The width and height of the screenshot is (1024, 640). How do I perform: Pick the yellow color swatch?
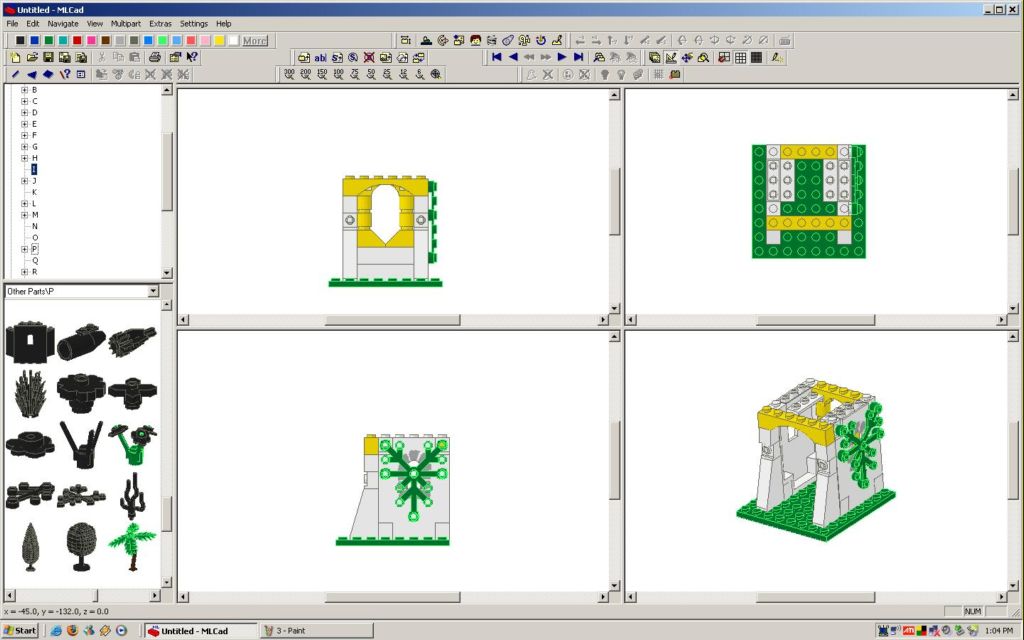219,40
